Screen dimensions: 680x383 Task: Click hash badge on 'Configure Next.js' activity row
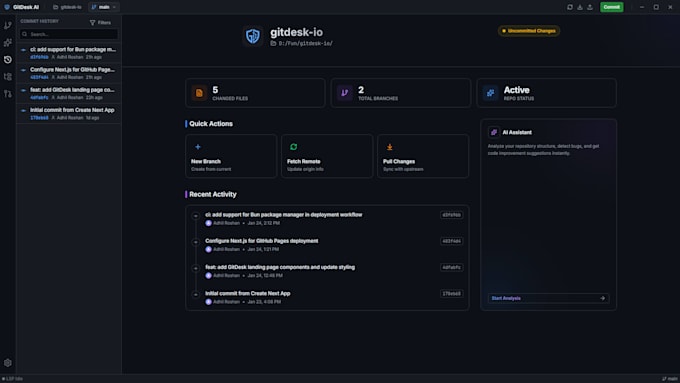click(451, 241)
